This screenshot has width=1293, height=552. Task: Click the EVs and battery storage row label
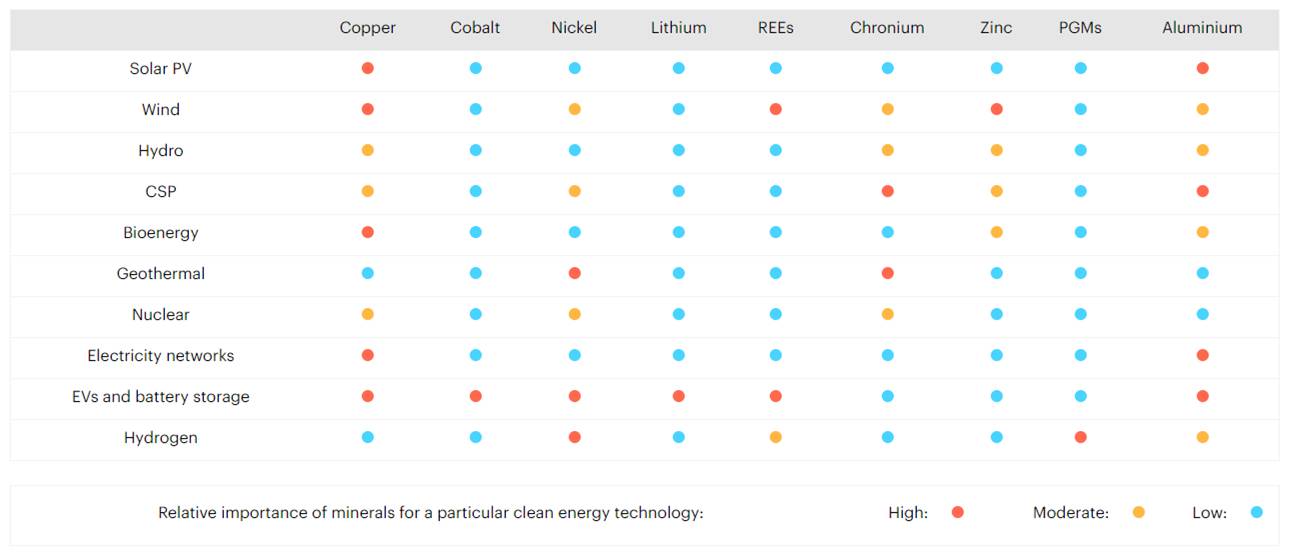point(161,396)
